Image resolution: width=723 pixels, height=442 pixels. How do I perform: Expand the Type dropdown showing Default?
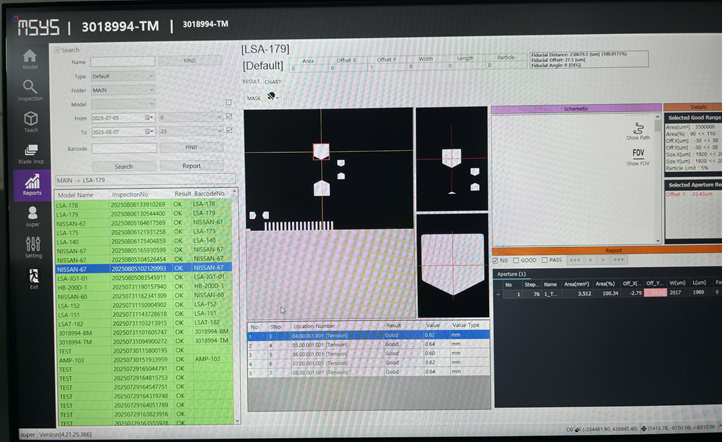tap(122, 76)
